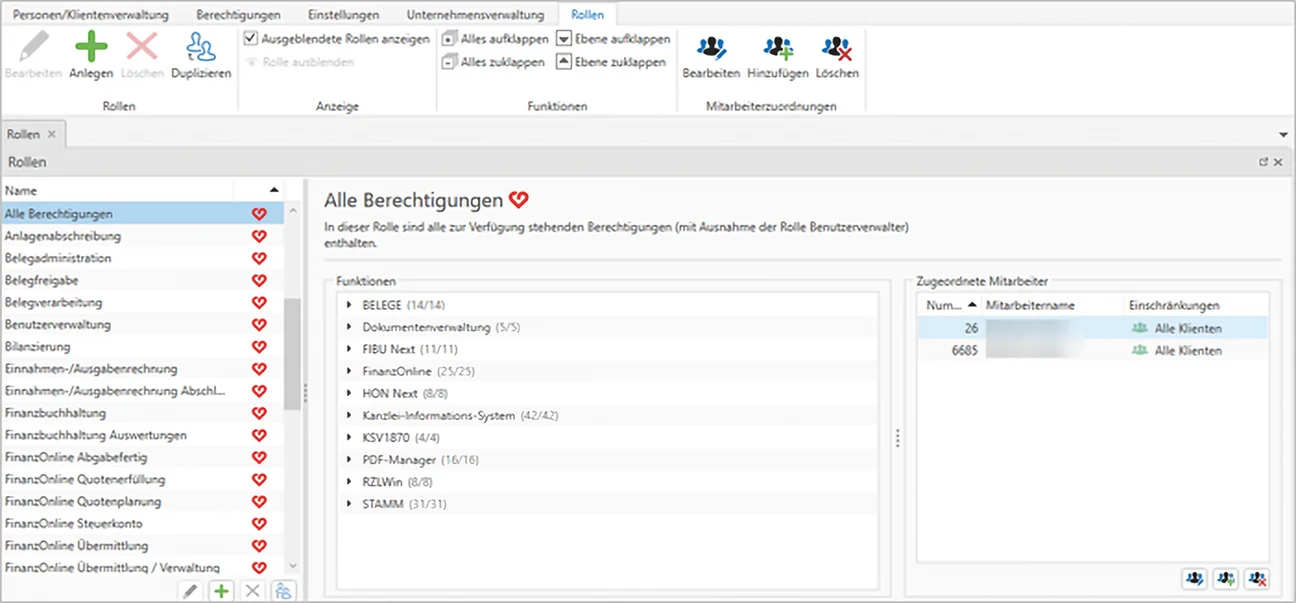Click Löschen under Mitarbeiterzuordnungen in ribbon
The image size is (1296, 603).
pos(836,47)
